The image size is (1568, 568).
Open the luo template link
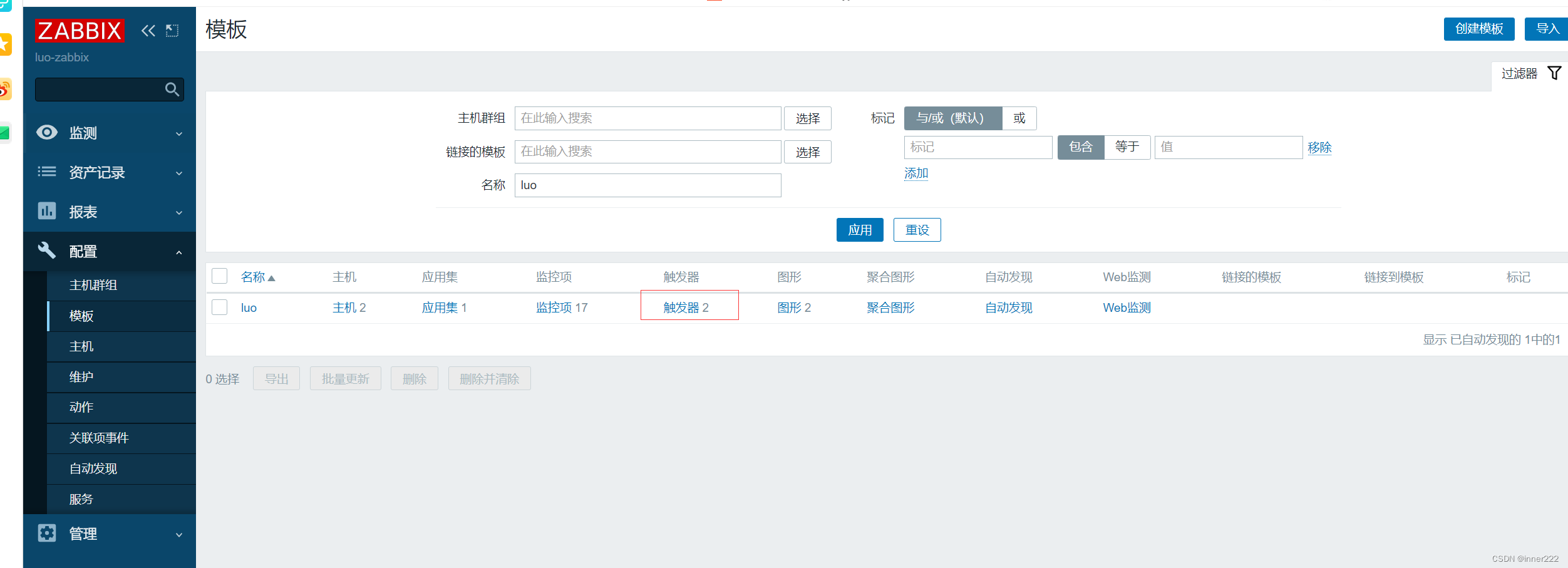pos(249,307)
